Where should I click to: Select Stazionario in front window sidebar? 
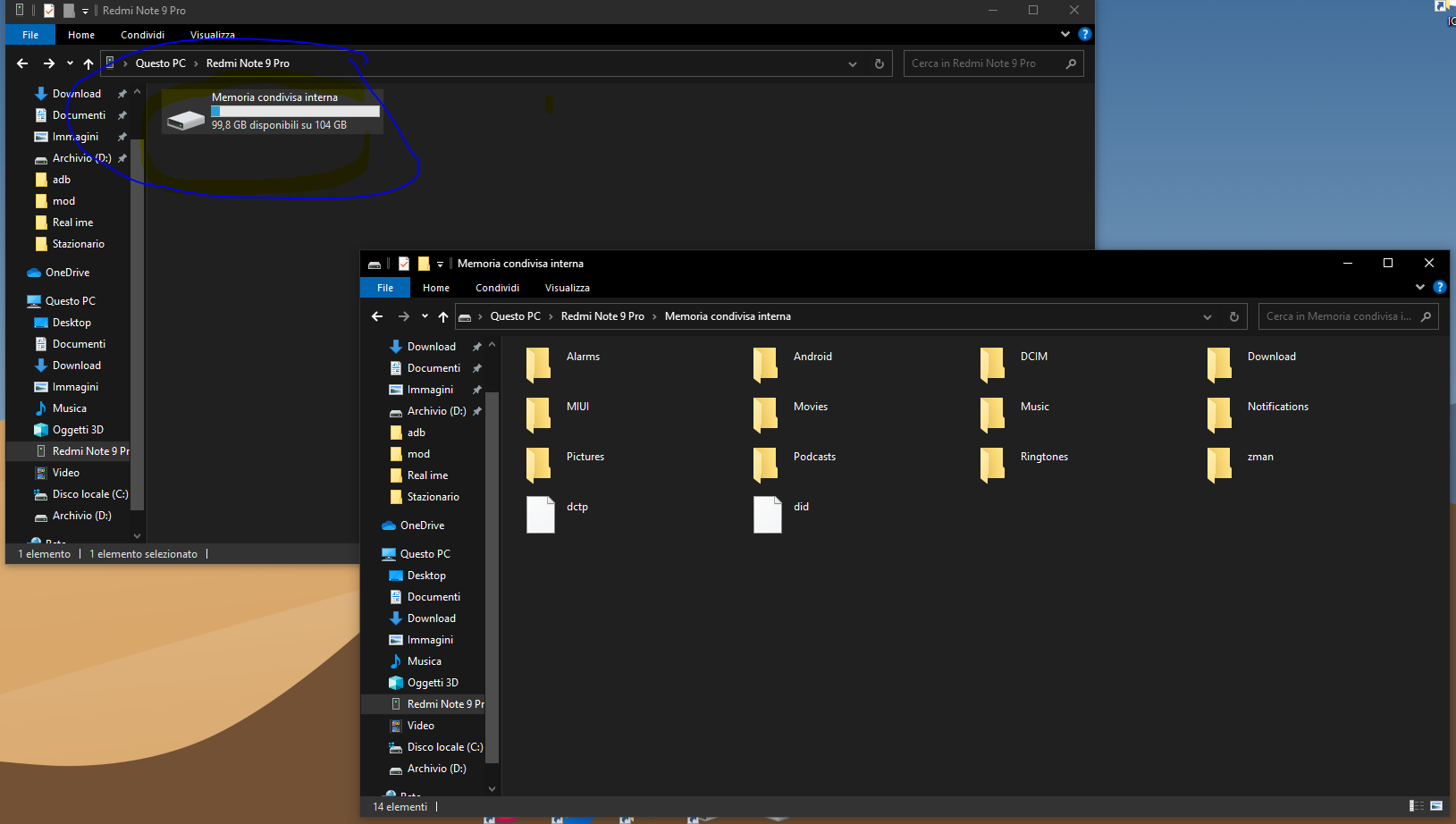(425, 497)
